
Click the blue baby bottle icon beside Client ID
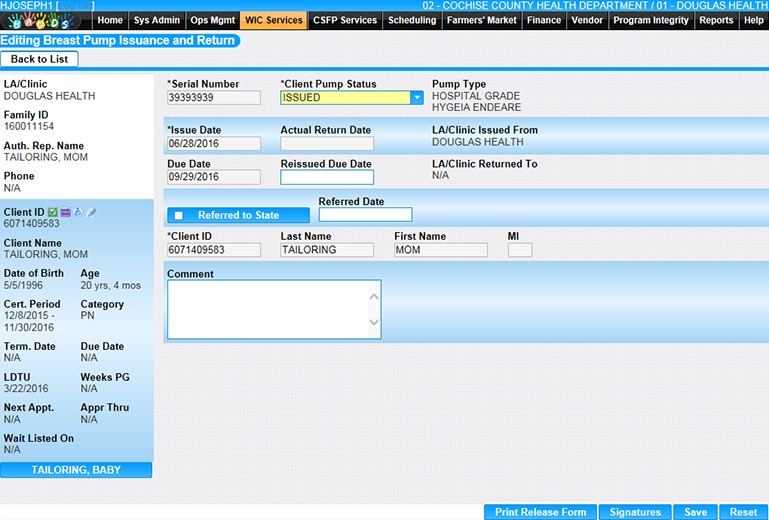77,212
